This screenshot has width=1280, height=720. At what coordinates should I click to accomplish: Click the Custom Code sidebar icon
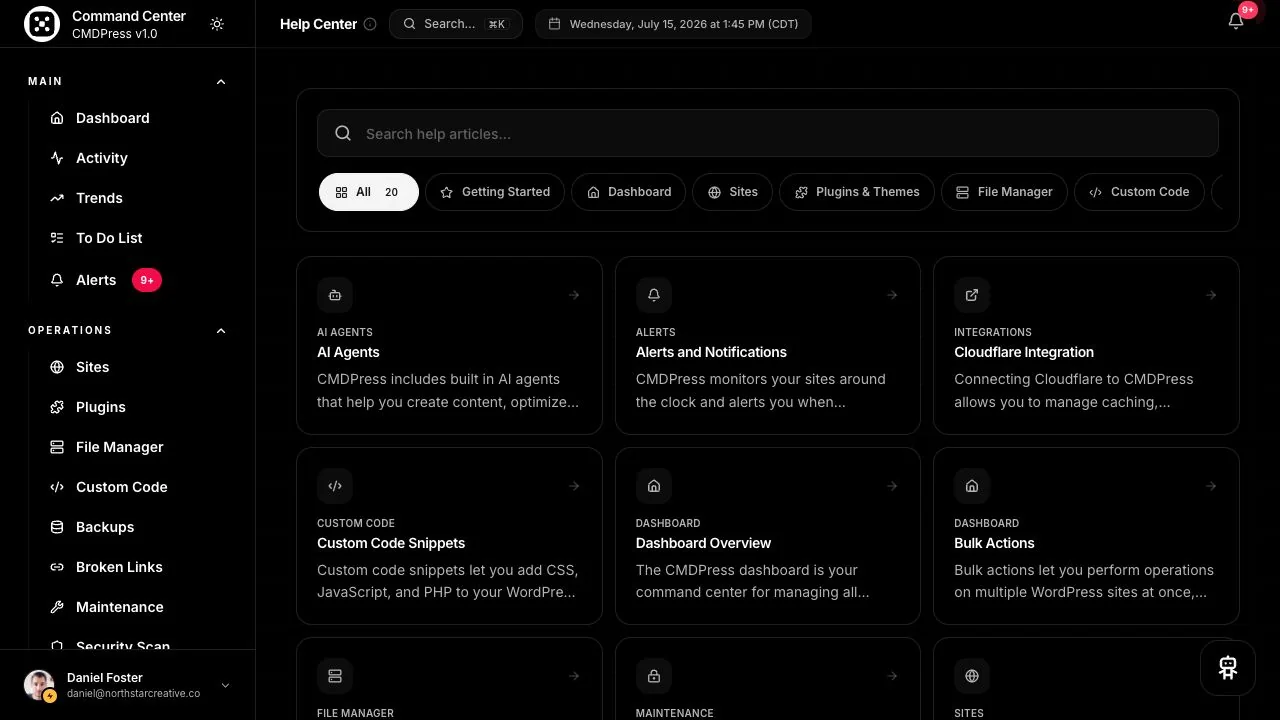57,487
